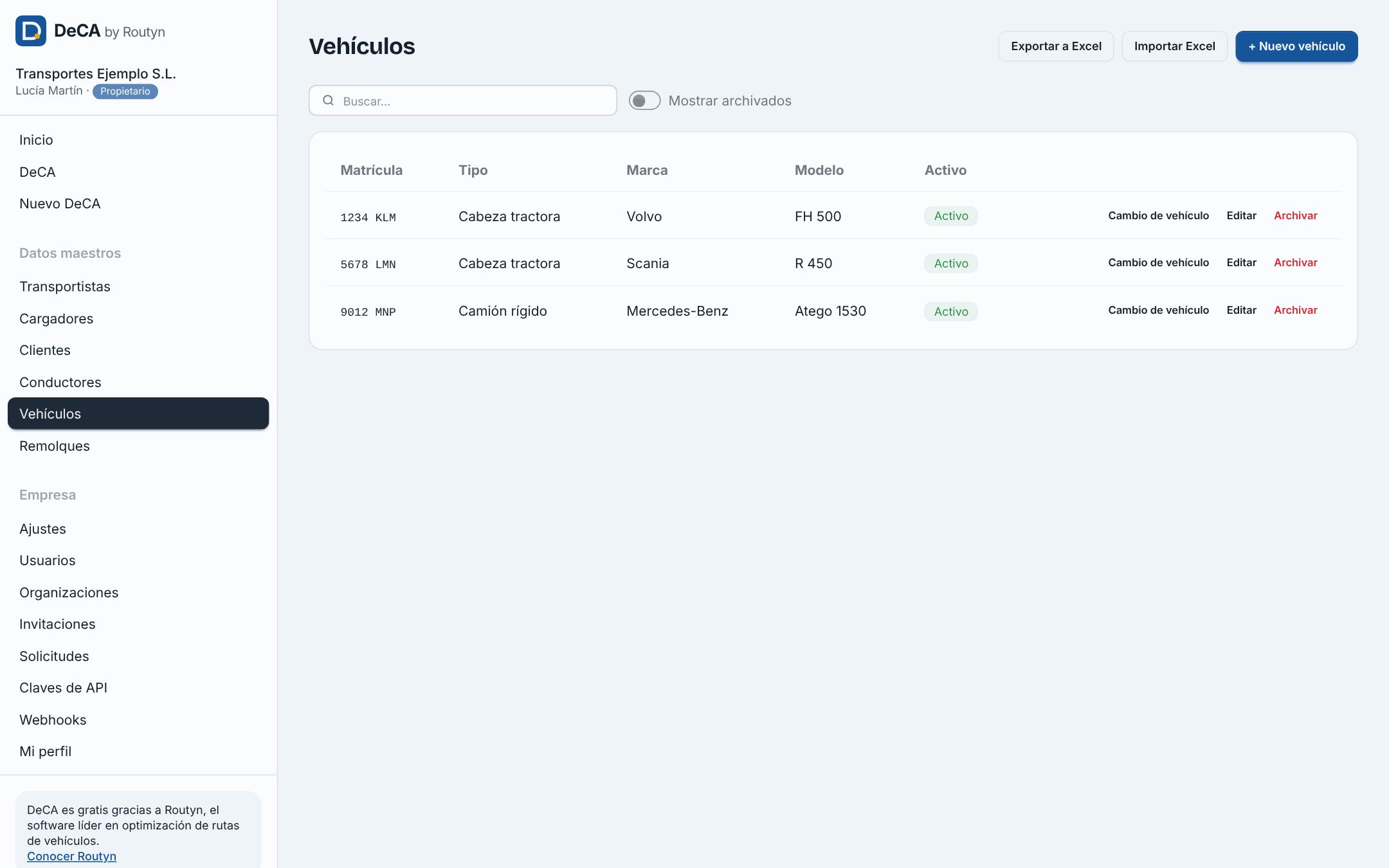Edit vehicle 1234 KLM
This screenshot has height=868, width=1389.
(x=1241, y=215)
